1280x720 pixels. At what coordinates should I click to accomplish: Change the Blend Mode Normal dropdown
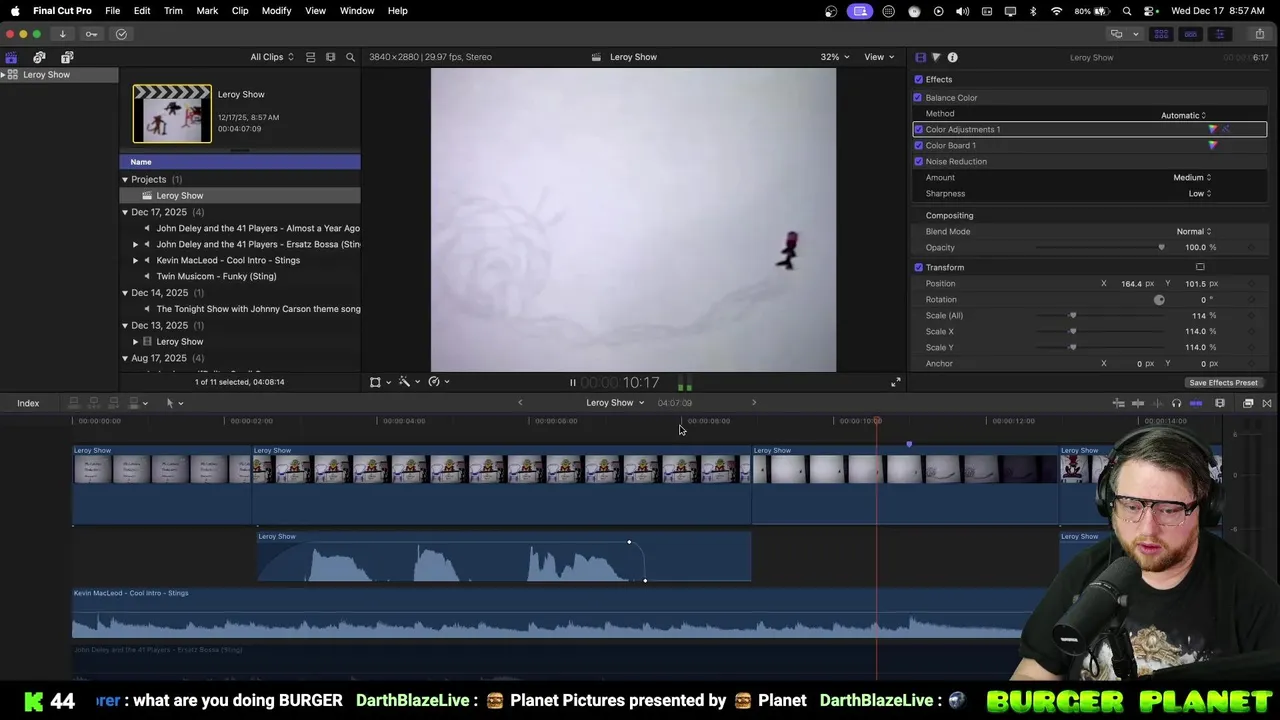coord(1194,231)
